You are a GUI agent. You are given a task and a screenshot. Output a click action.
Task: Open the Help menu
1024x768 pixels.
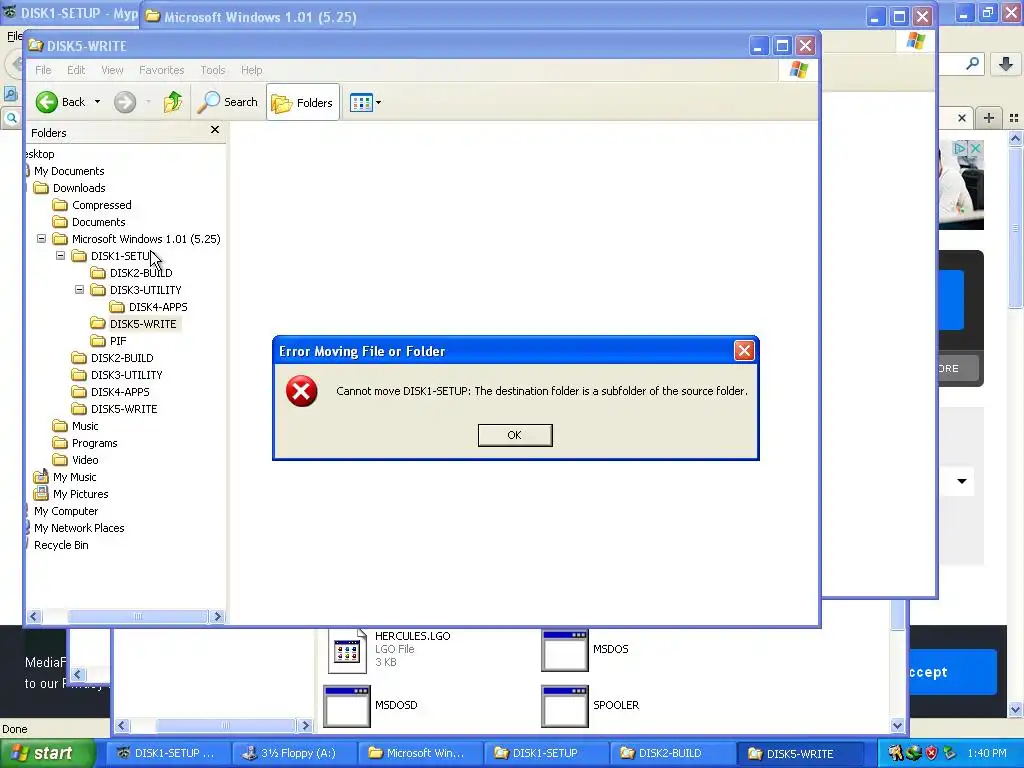[251, 70]
